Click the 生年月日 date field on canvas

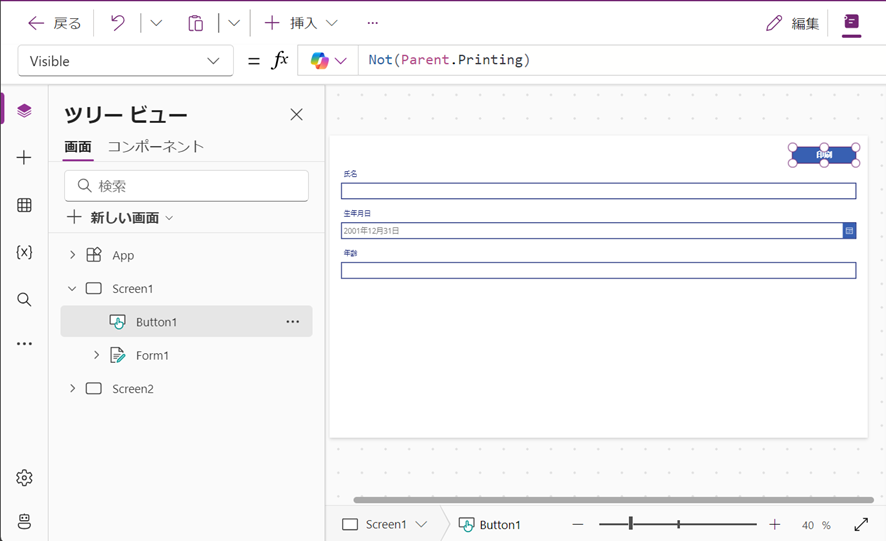click(x=592, y=231)
